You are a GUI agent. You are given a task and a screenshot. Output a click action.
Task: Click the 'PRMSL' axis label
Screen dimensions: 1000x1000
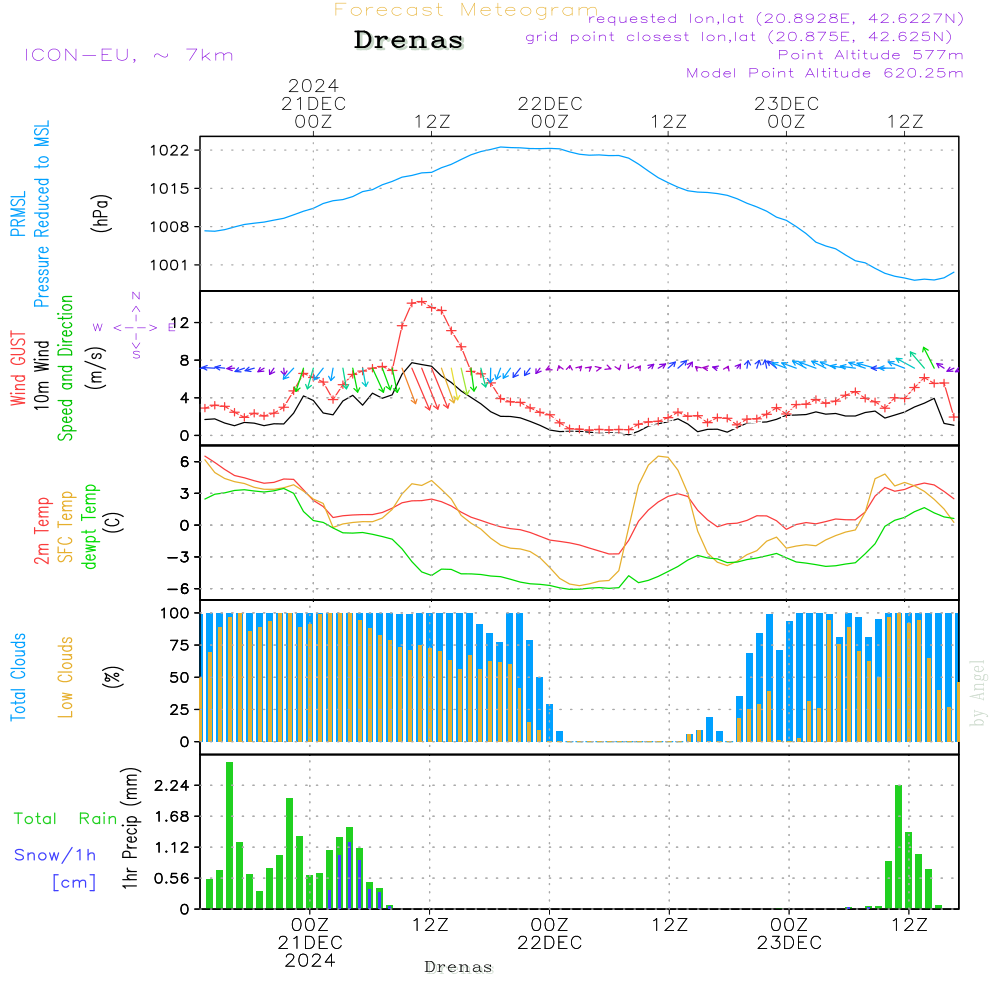[x=18, y=213]
